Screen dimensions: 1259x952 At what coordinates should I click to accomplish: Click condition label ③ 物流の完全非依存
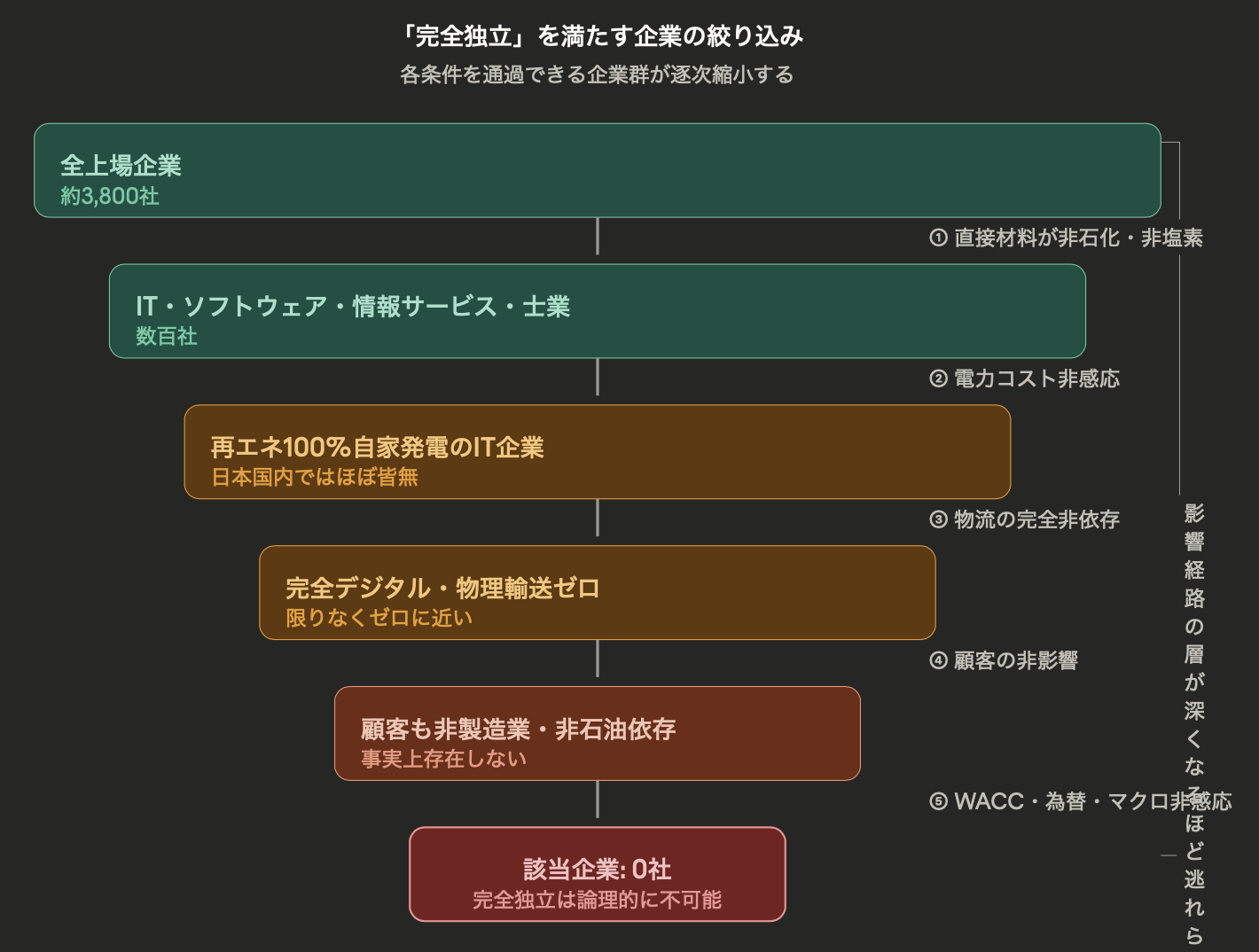1024,519
